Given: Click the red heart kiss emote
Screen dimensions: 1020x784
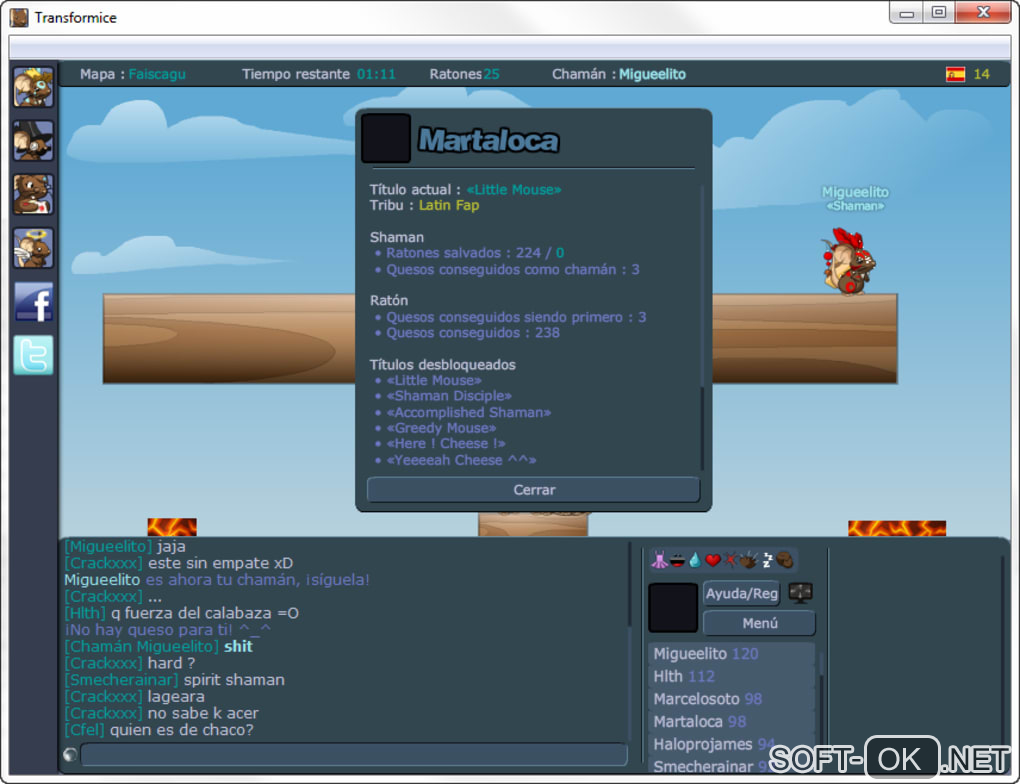Looking at the screenshot, I should click(713, 560).
